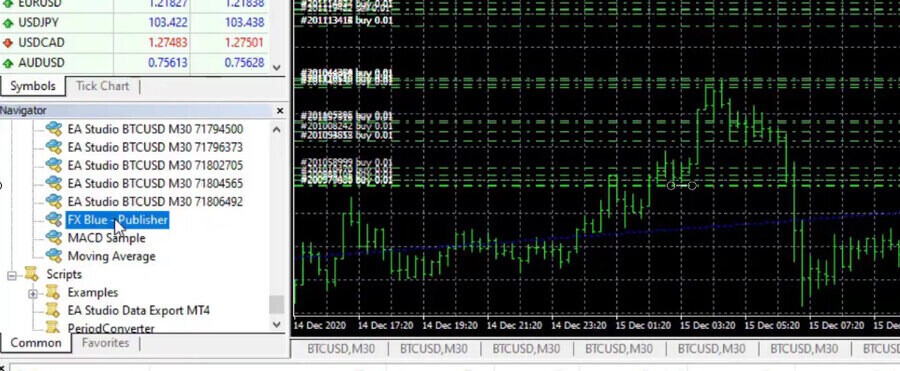This screenshot has width=900, height=371.
Task: Click the MACD Sample advisor icon
Action: [53, 238]
